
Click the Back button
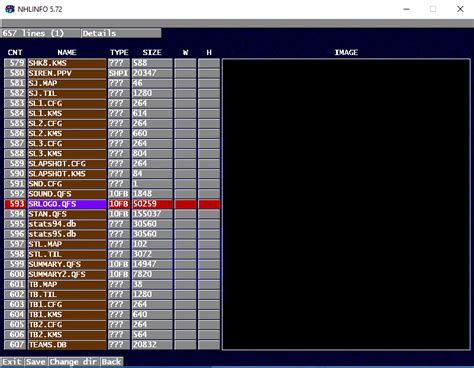tap(111, 362)
